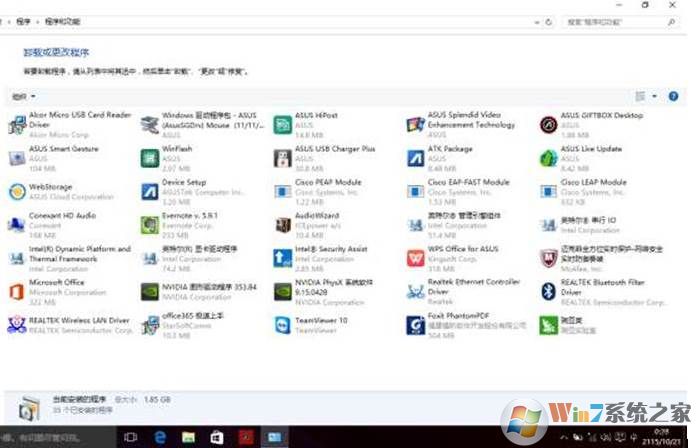
Task: Select the Evernote v. 5.9.1 icon
Action: coord(150,223)
